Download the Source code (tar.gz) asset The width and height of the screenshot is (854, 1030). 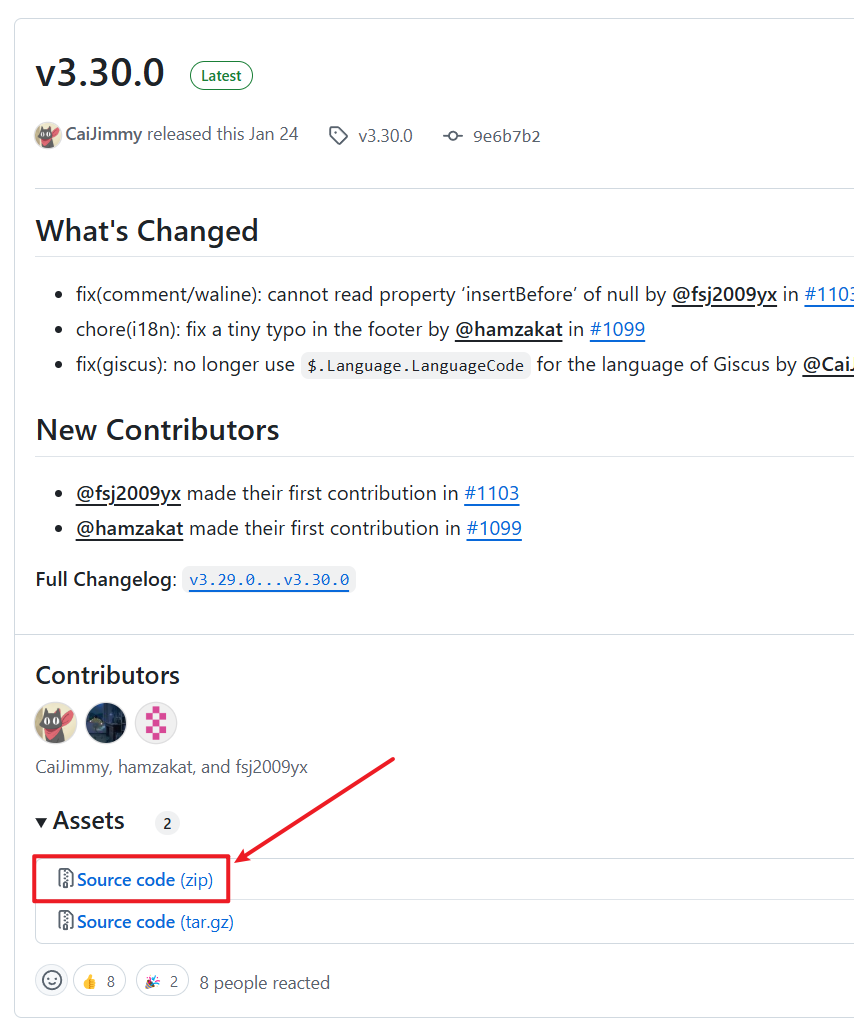(x=155, y=922)
